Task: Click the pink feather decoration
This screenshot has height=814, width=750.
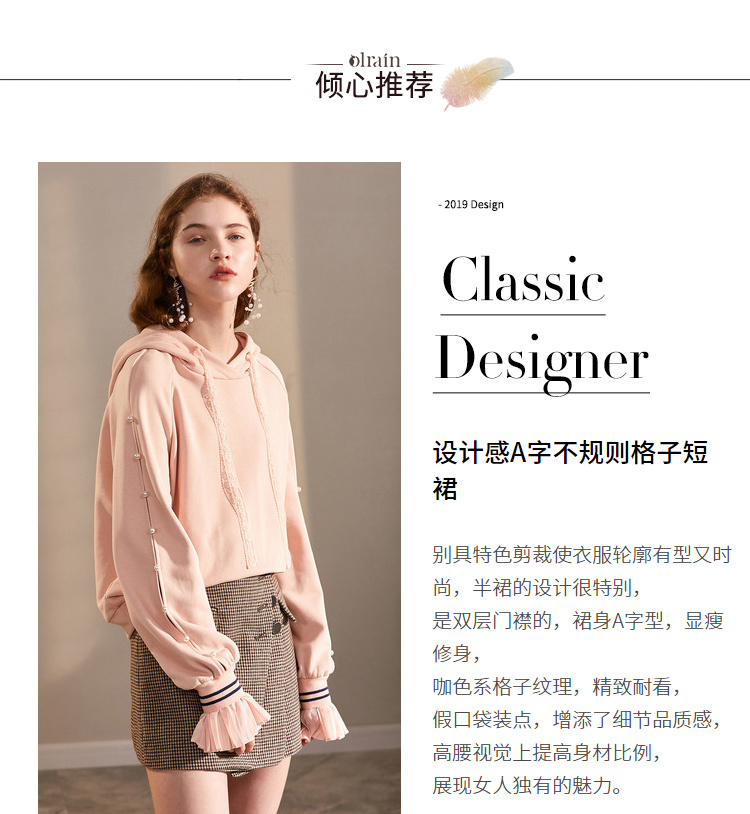Action: [x=476, y=82]
